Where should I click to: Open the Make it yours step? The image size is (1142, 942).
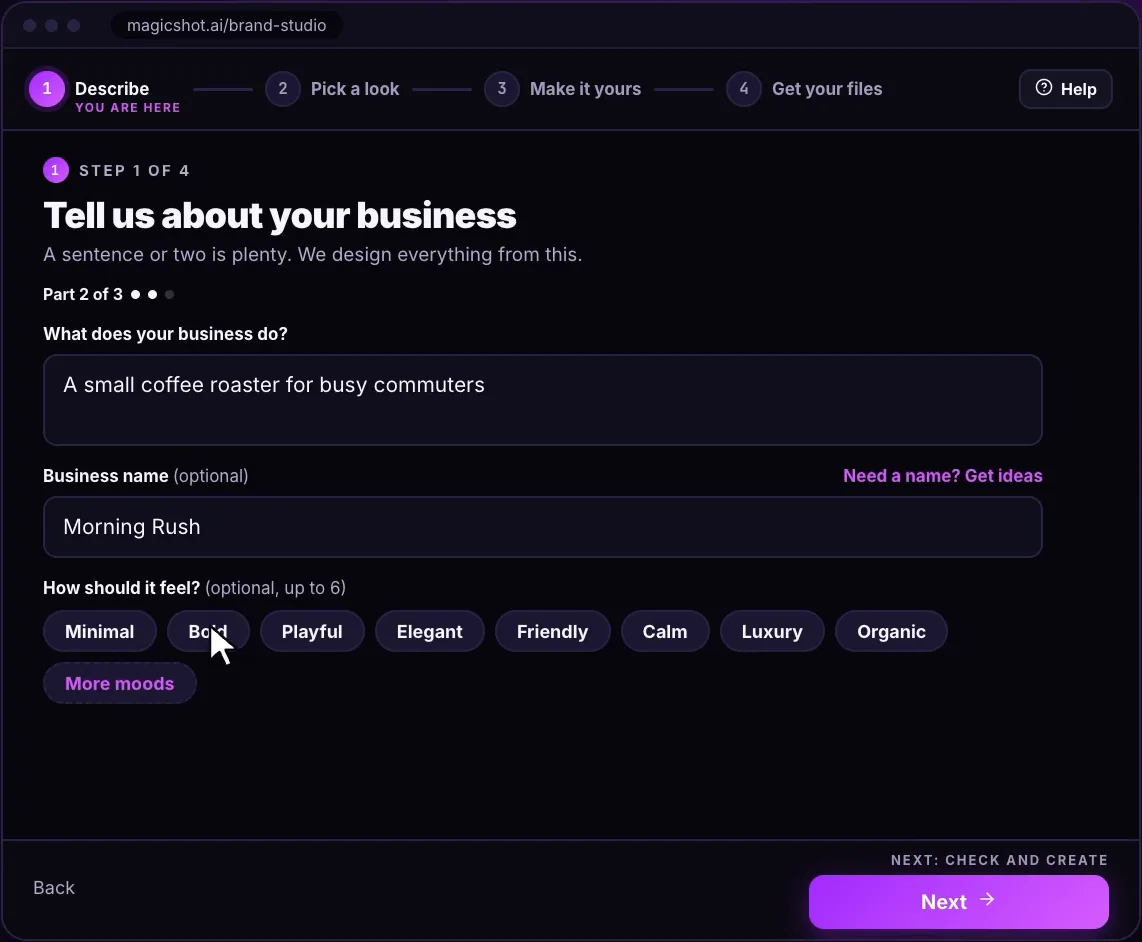[586, 89]
